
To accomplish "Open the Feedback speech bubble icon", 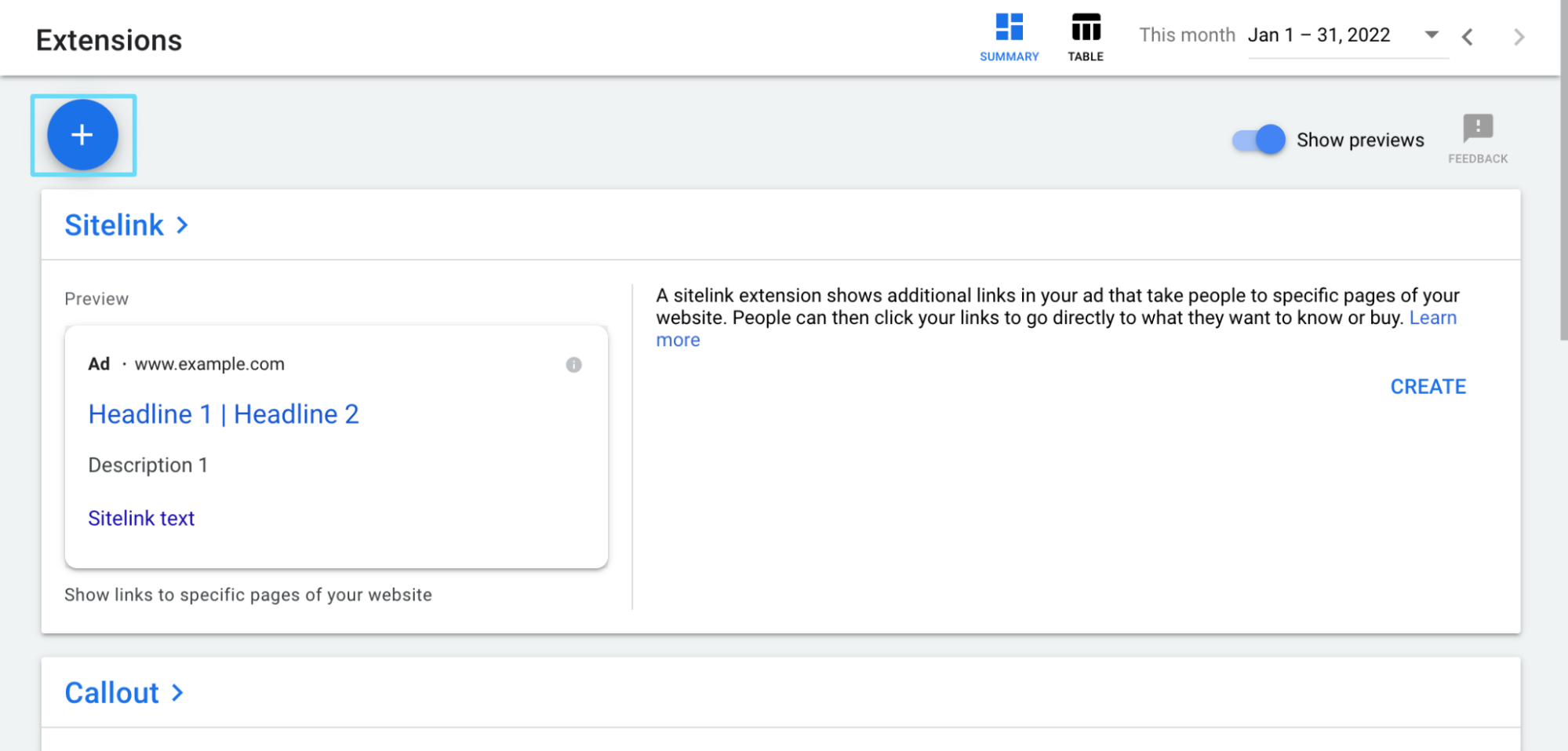I will click(1478, 127).
